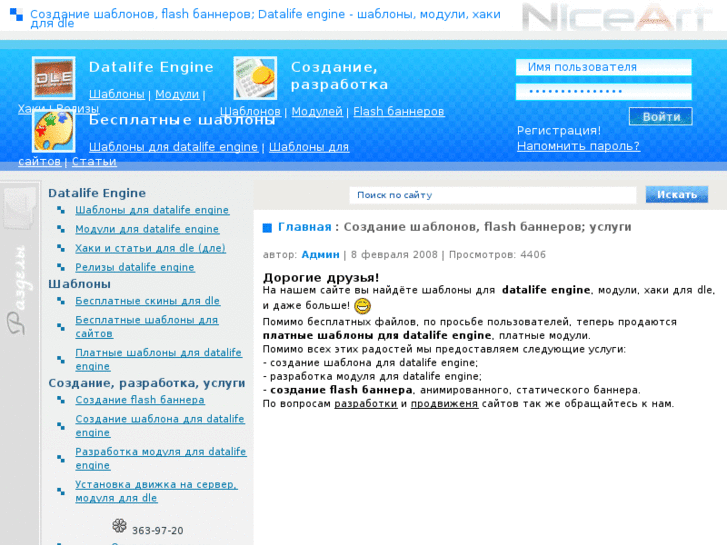Click Создание, разработка, услуги sidebar heading
The image size is (727, 545).
click(147, 383)
